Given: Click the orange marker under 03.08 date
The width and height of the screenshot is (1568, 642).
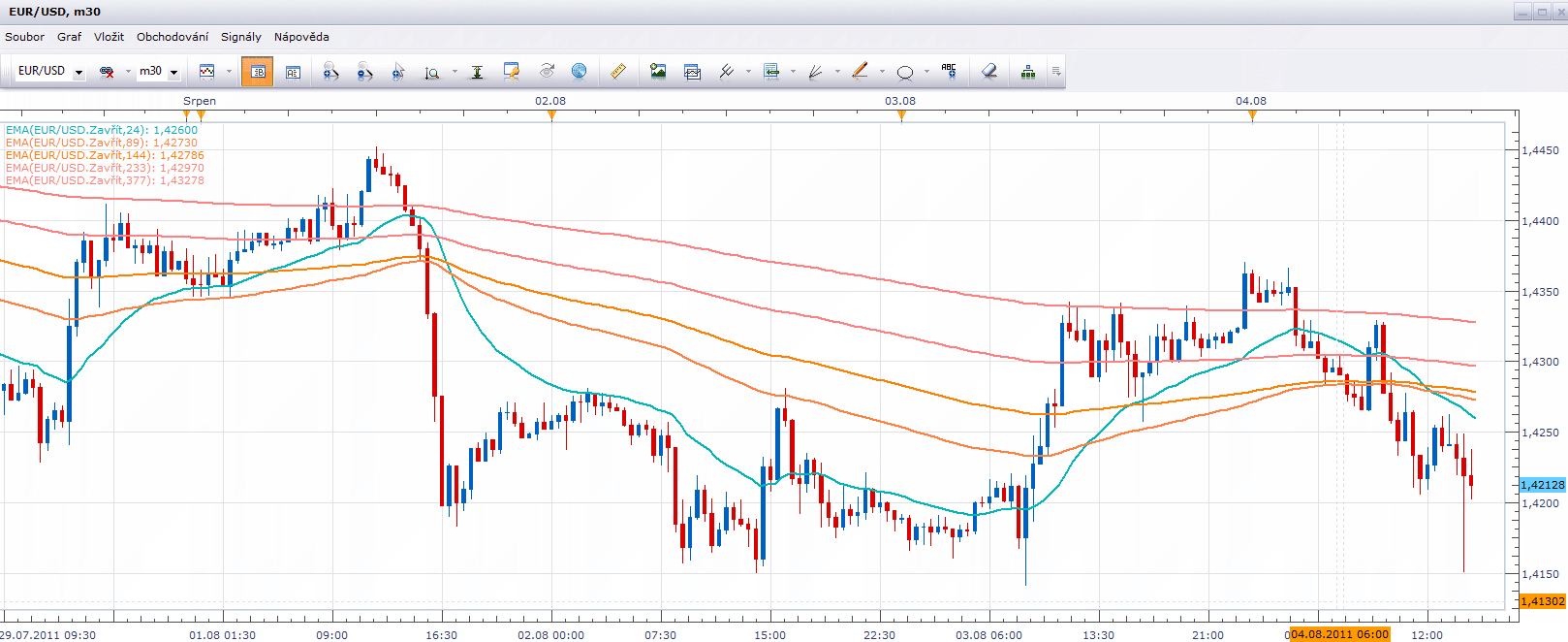Looking at the screenshot, I should 901,115.
